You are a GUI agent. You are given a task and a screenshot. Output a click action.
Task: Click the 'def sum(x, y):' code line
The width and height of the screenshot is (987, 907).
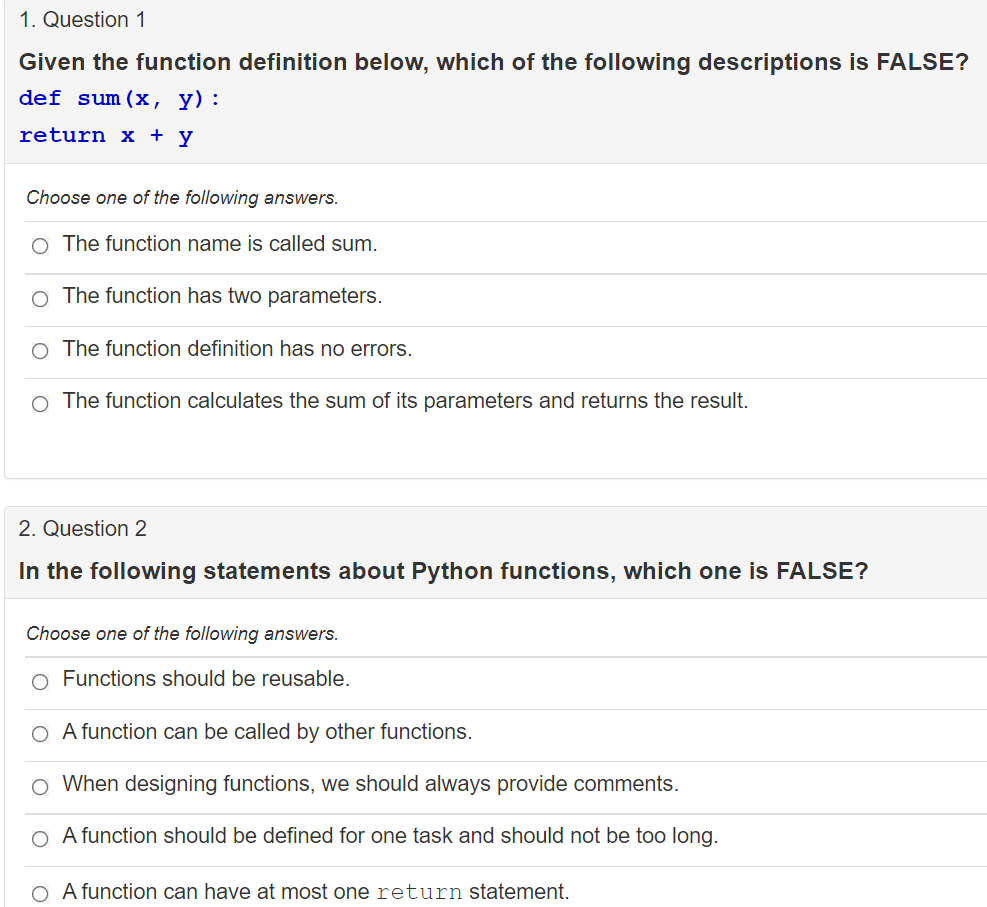point(120,99)
